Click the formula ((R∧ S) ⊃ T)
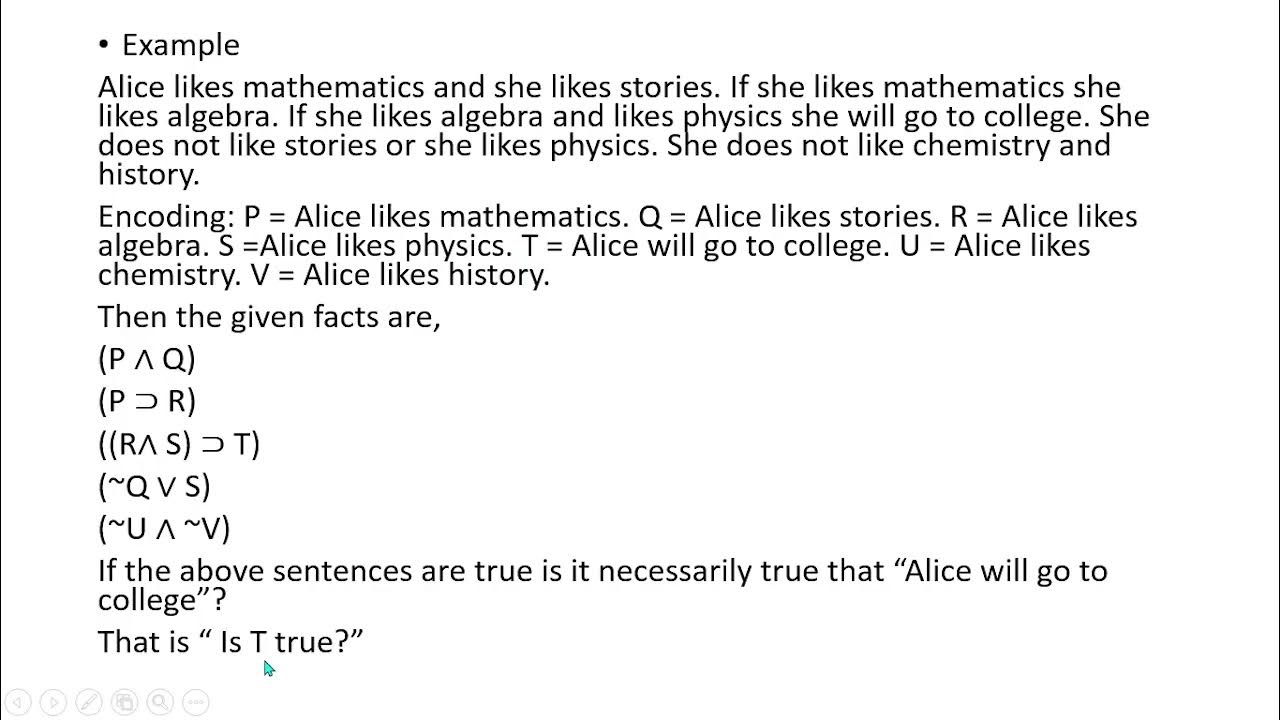The height and width of the screenshot is (720, 1280). (179, 444)
